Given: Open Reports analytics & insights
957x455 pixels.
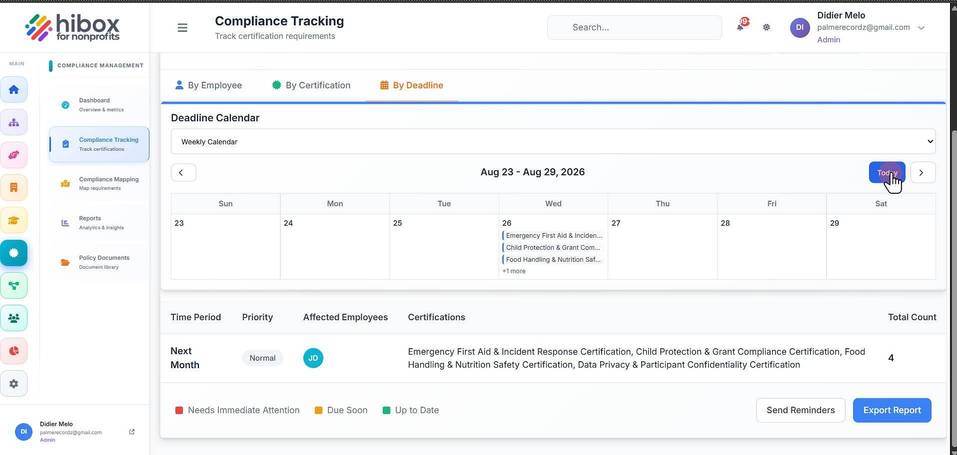Looking at the screenshot, I should (99, 222).
